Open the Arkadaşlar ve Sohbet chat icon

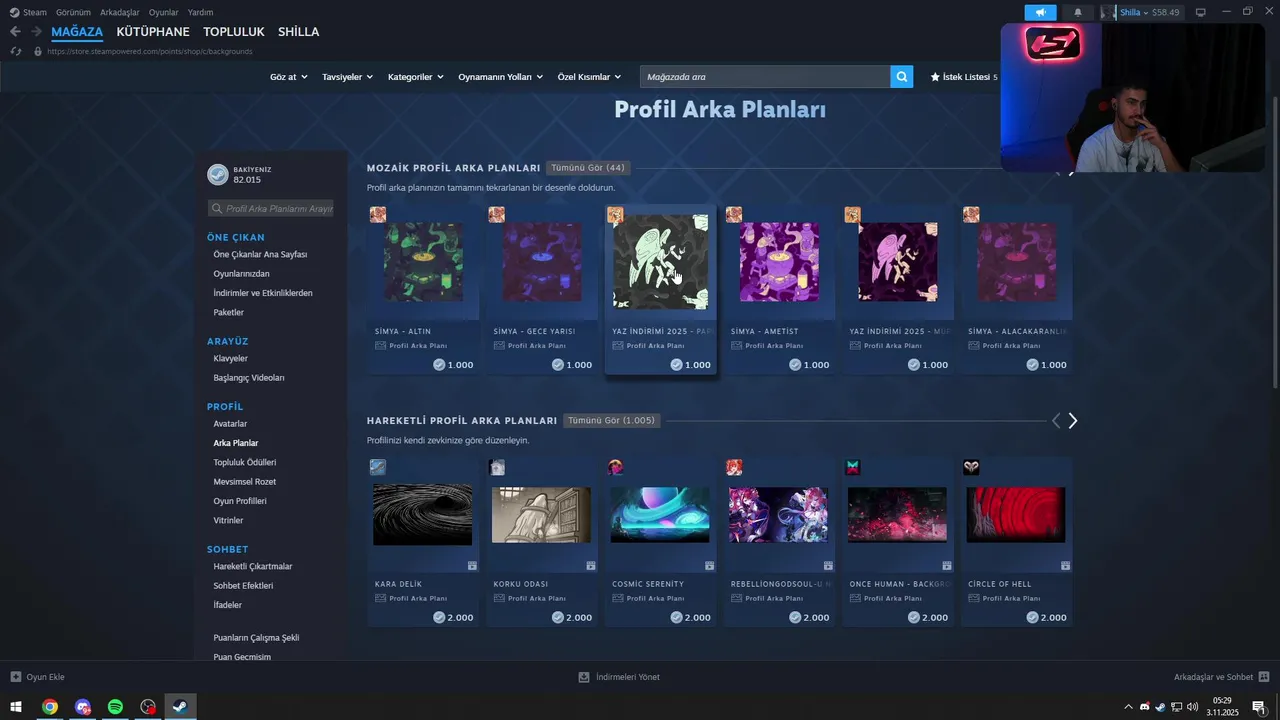point(1264,677)
